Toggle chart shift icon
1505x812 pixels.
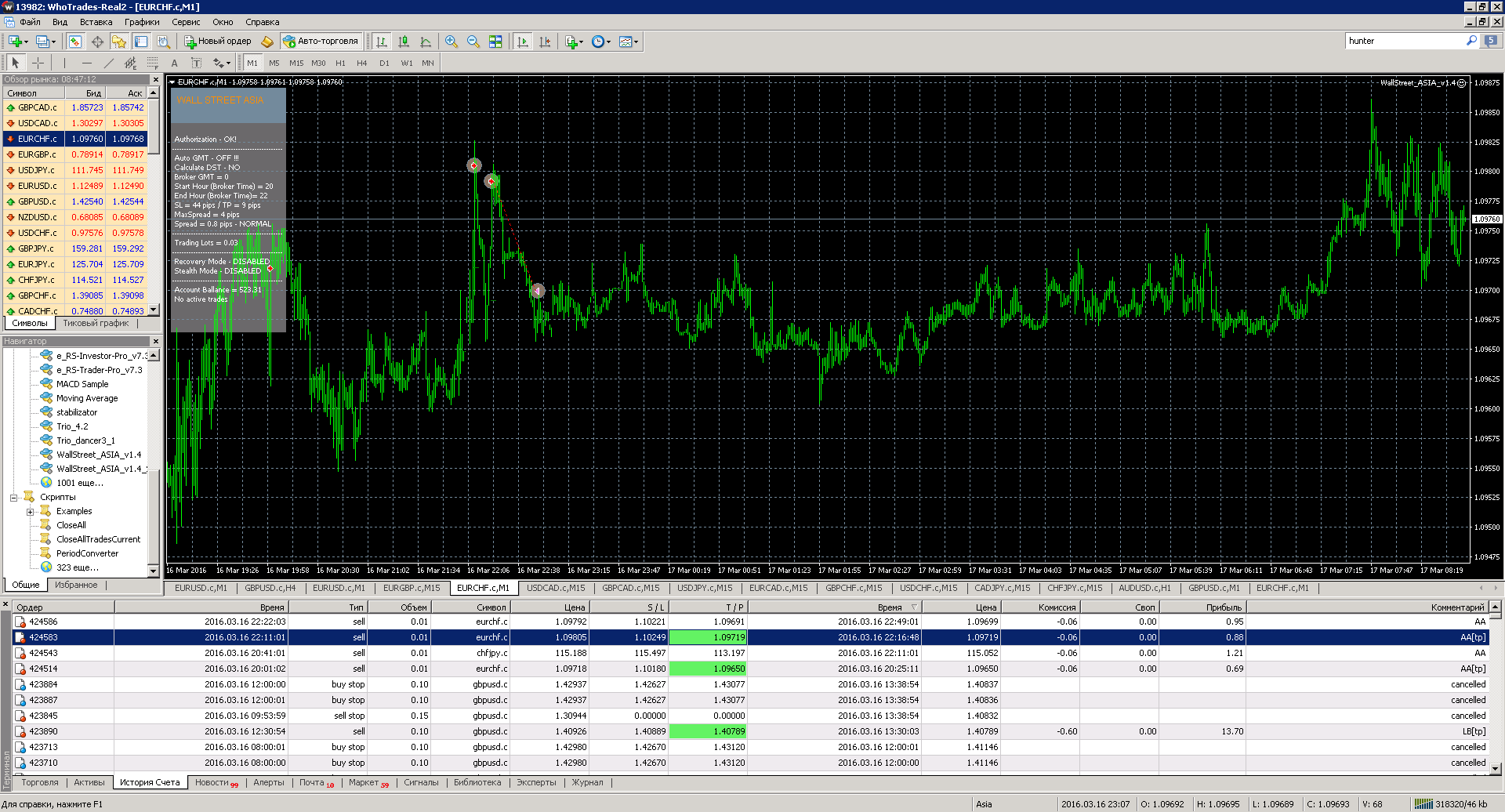[545, 42]
